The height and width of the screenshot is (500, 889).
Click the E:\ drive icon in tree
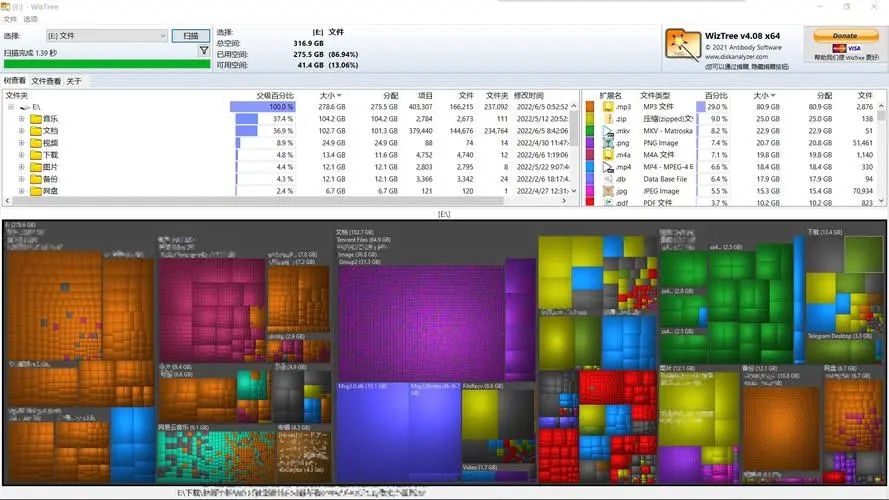point(25,107)
